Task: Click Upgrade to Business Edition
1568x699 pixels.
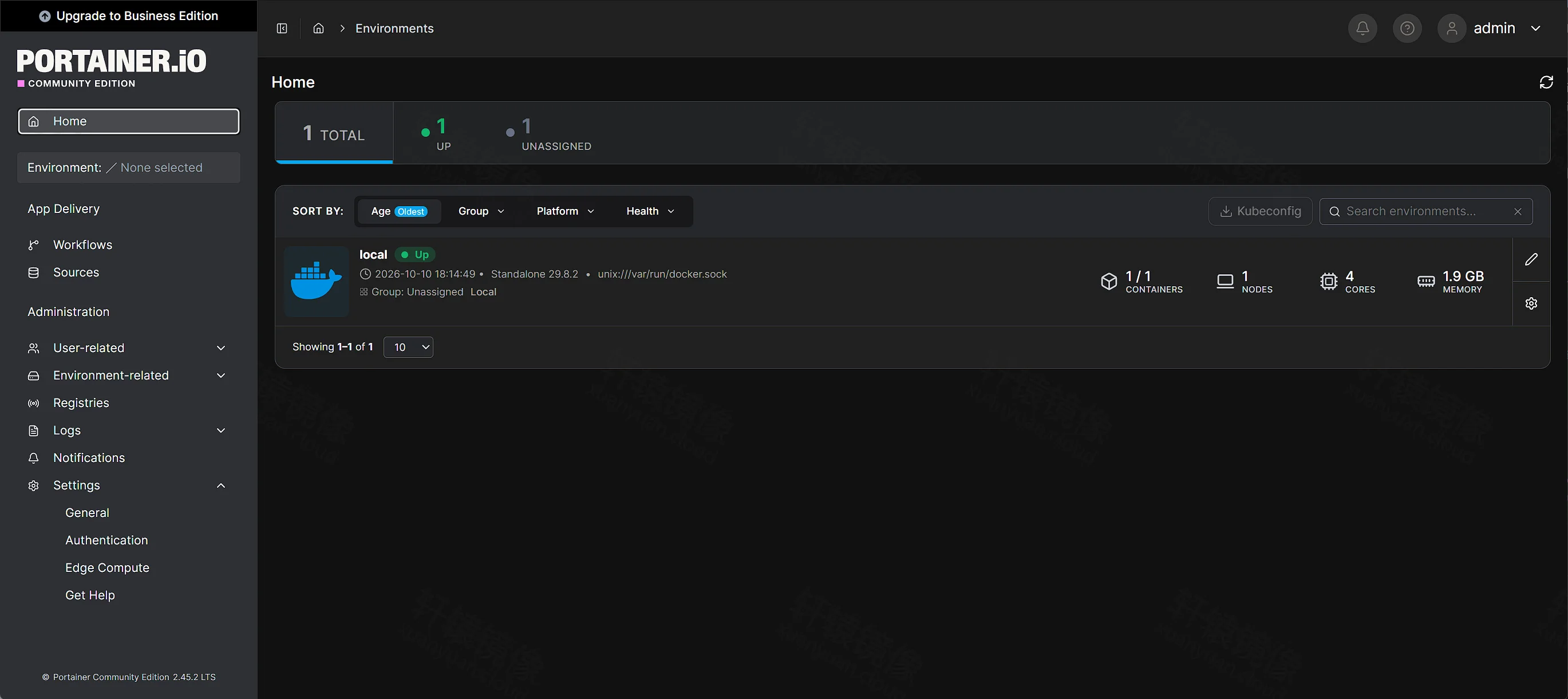Action: pyautogui.click(x=128, y=16)
